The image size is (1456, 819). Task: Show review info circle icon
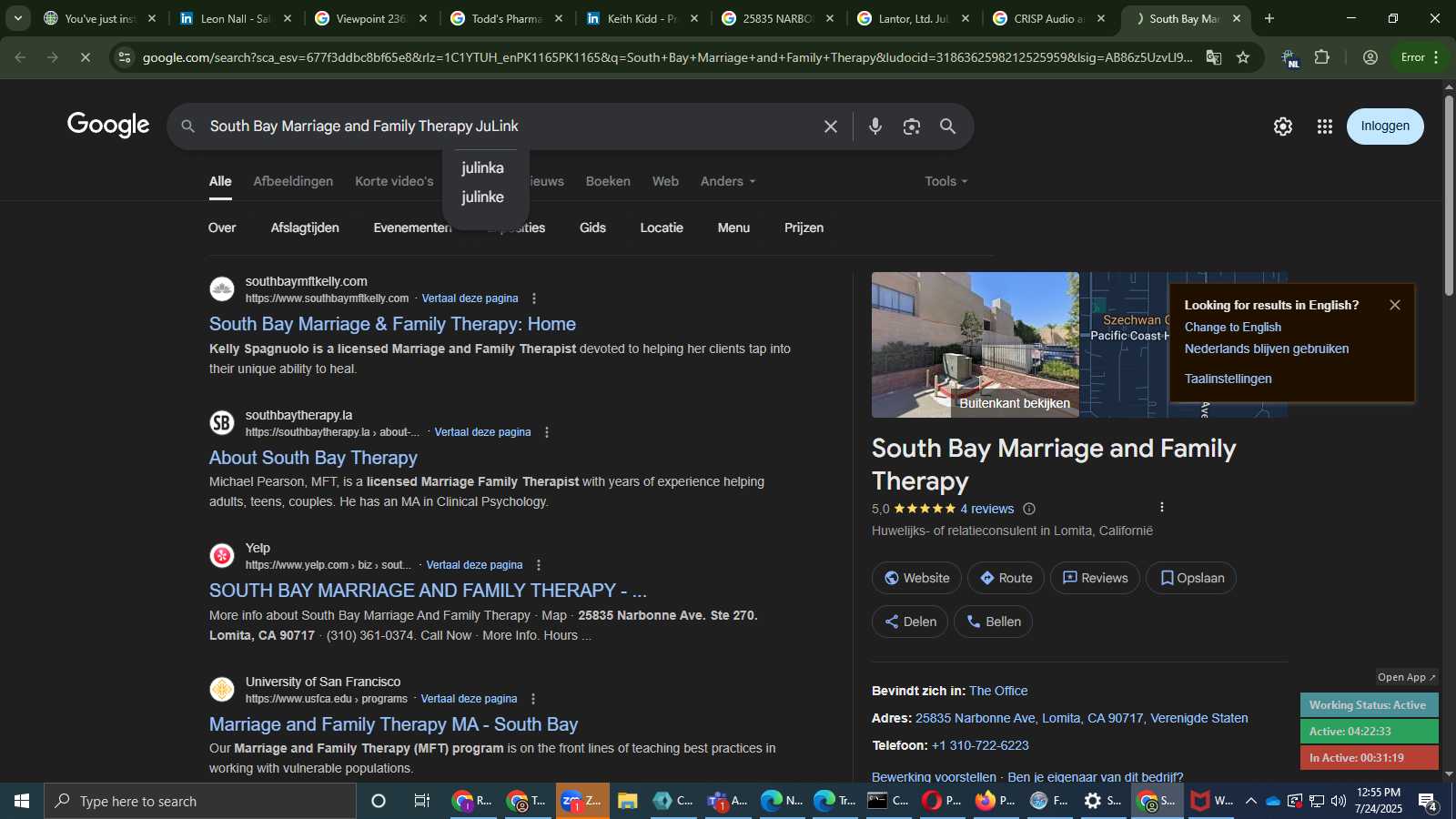coord(1029,509)
